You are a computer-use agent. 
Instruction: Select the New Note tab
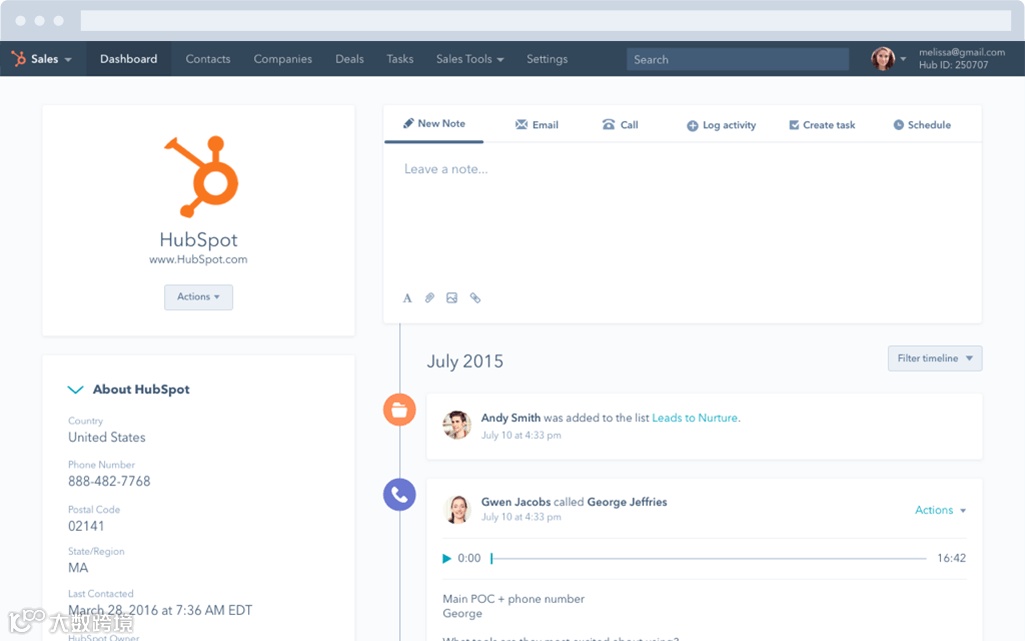point(434,123)
